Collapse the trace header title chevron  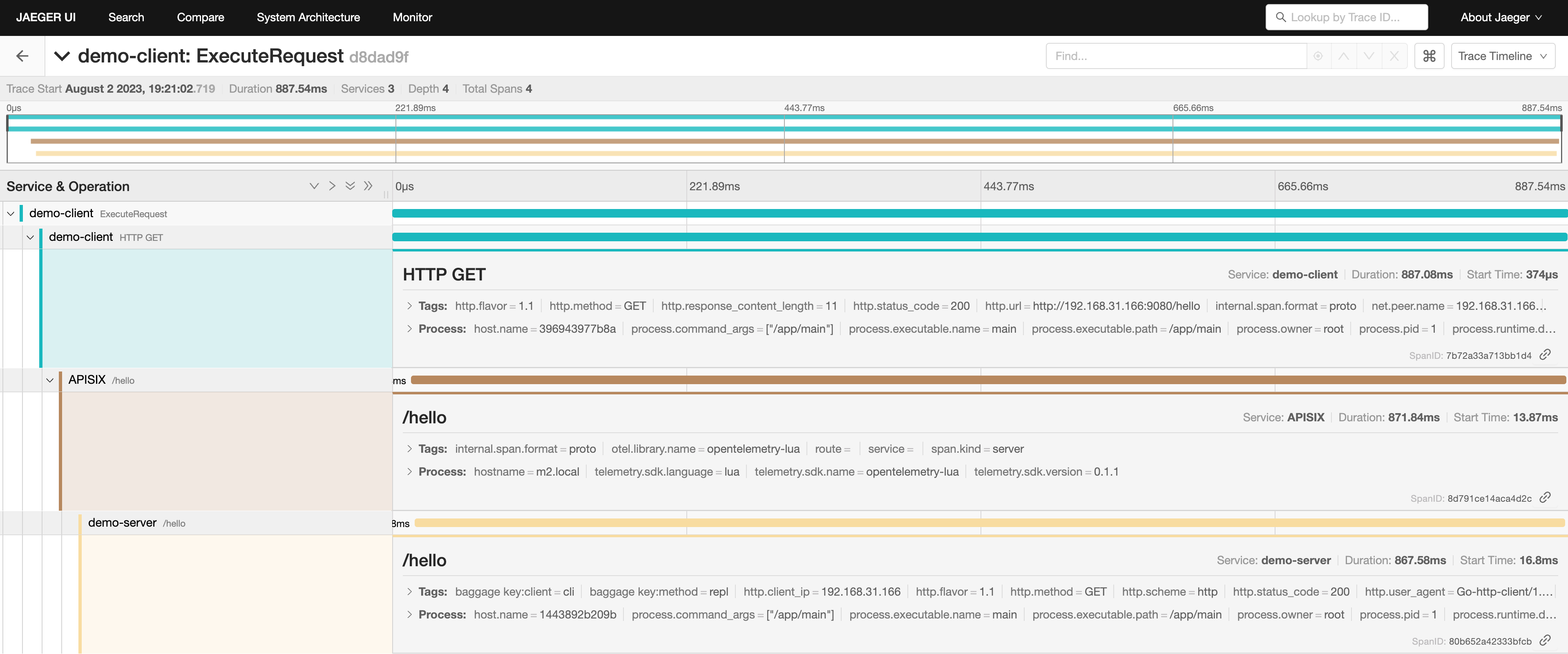[62, 56]
